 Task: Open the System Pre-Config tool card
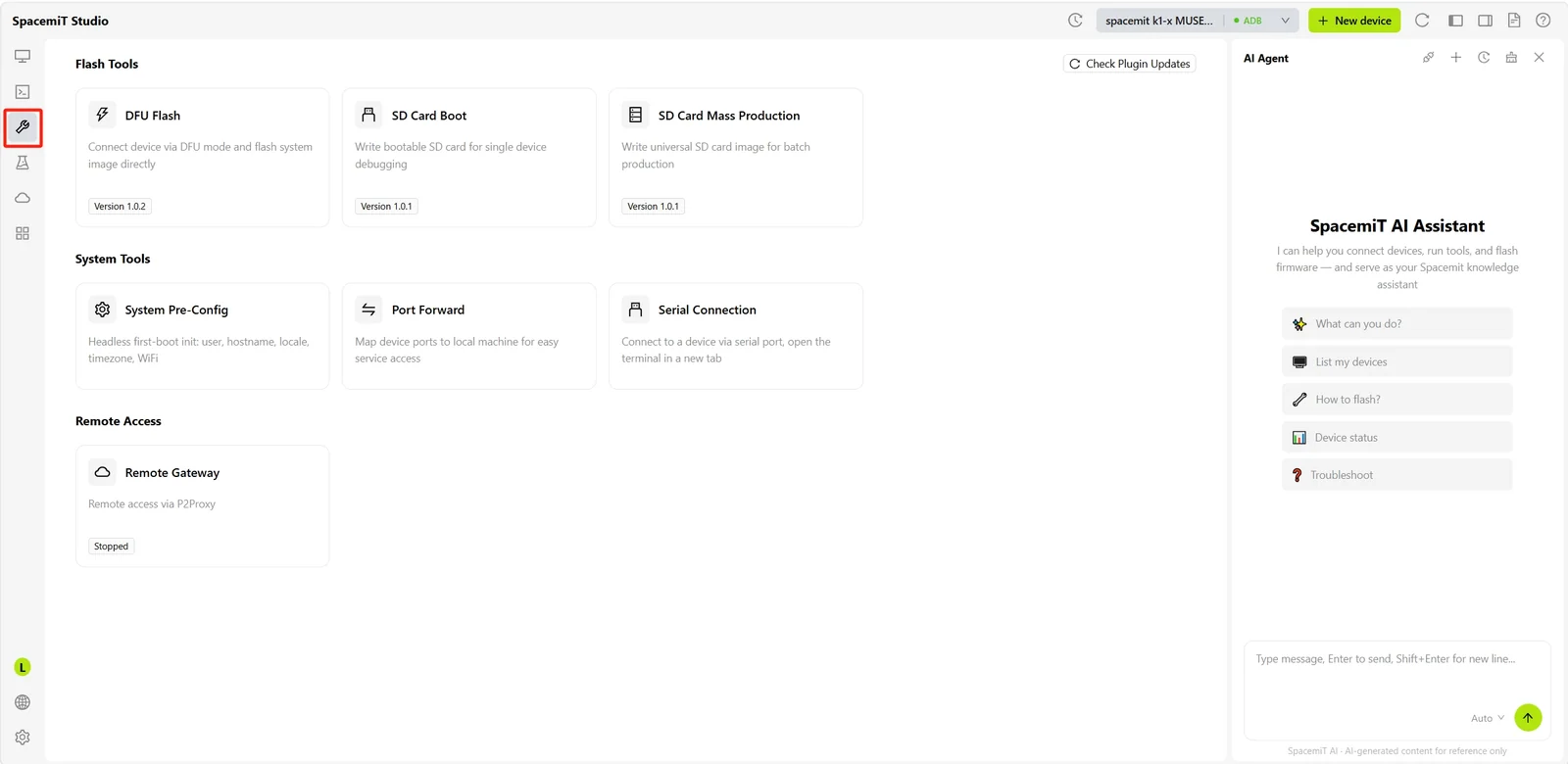(203, 336)
